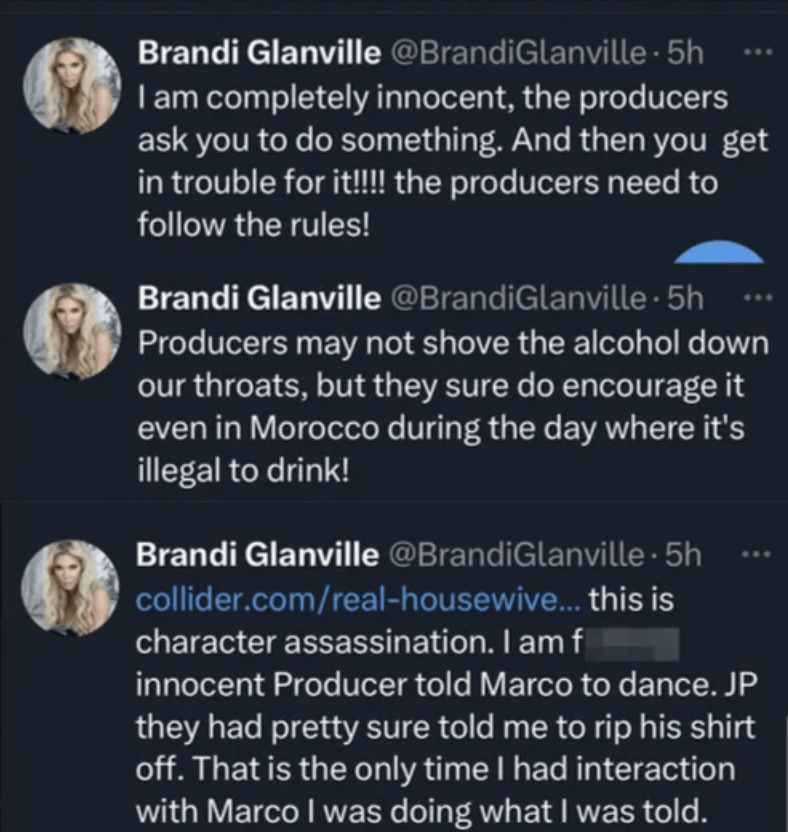The image size is (788, 832).
Task: Click the Brandi Glanville name on the first tweet
Action: pos(258,54)
